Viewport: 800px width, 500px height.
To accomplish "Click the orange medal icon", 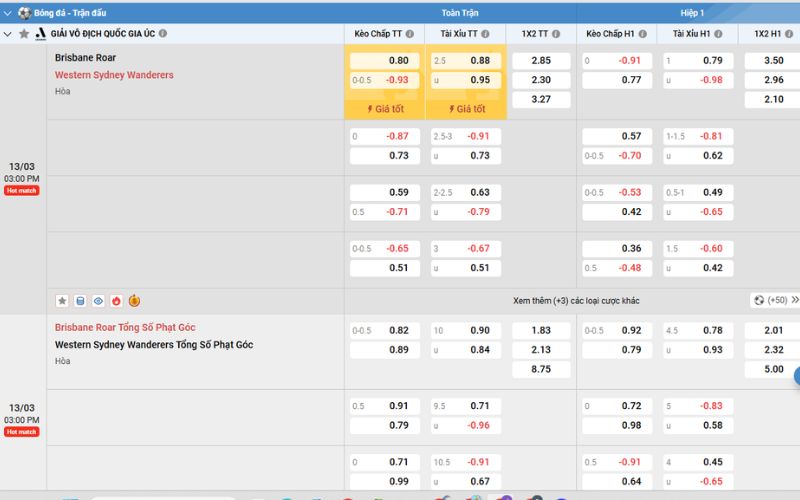I will [x=134, y=301].
